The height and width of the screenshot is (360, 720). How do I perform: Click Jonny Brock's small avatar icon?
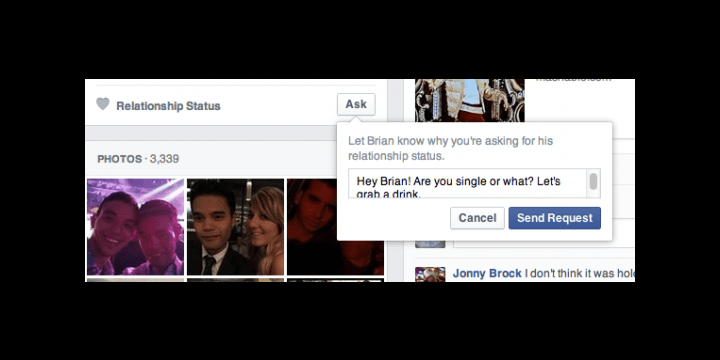pos(430,275)
